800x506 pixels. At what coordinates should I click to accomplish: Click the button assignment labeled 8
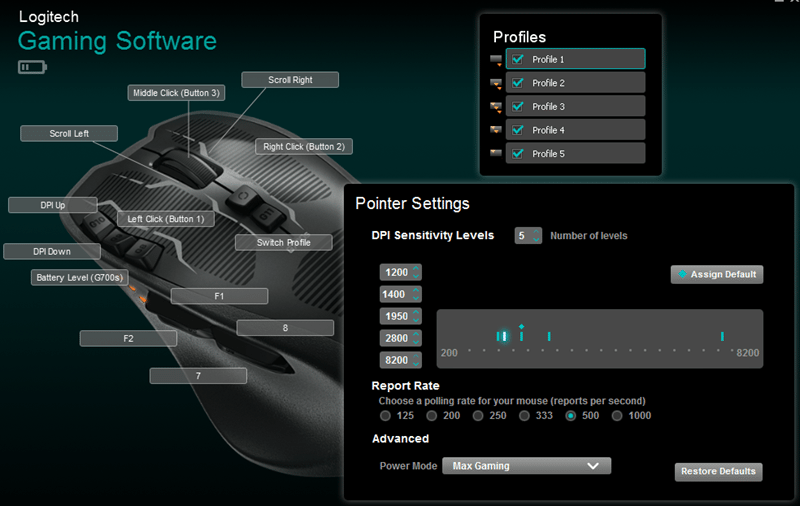tap(285, 328)
